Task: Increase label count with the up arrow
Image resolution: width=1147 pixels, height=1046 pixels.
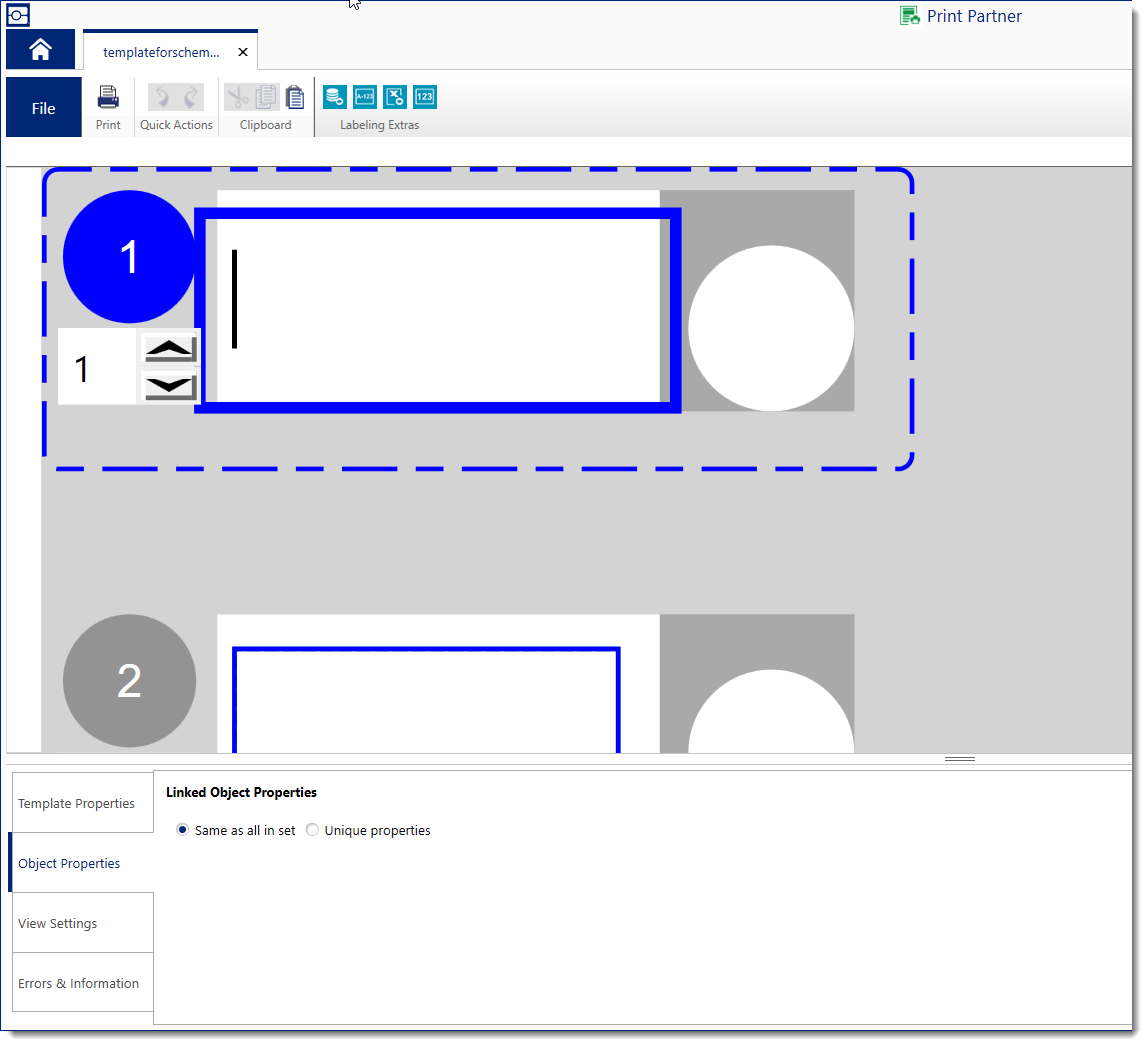Action: [170, 350]
